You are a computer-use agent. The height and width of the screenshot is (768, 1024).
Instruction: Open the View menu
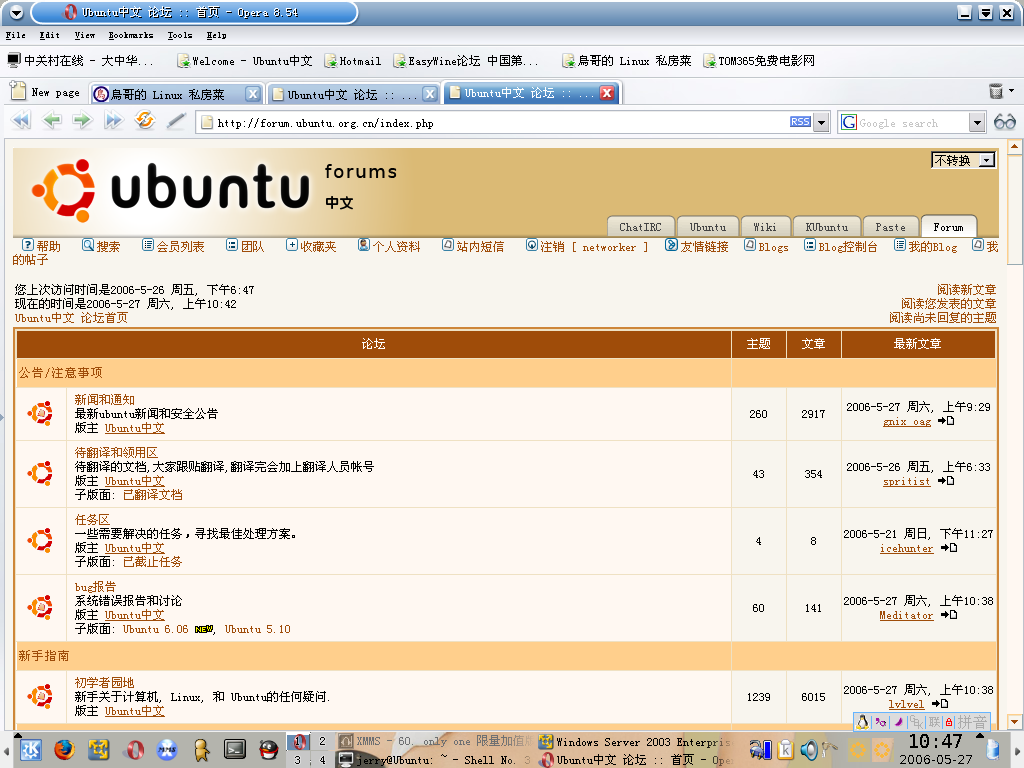84,35
